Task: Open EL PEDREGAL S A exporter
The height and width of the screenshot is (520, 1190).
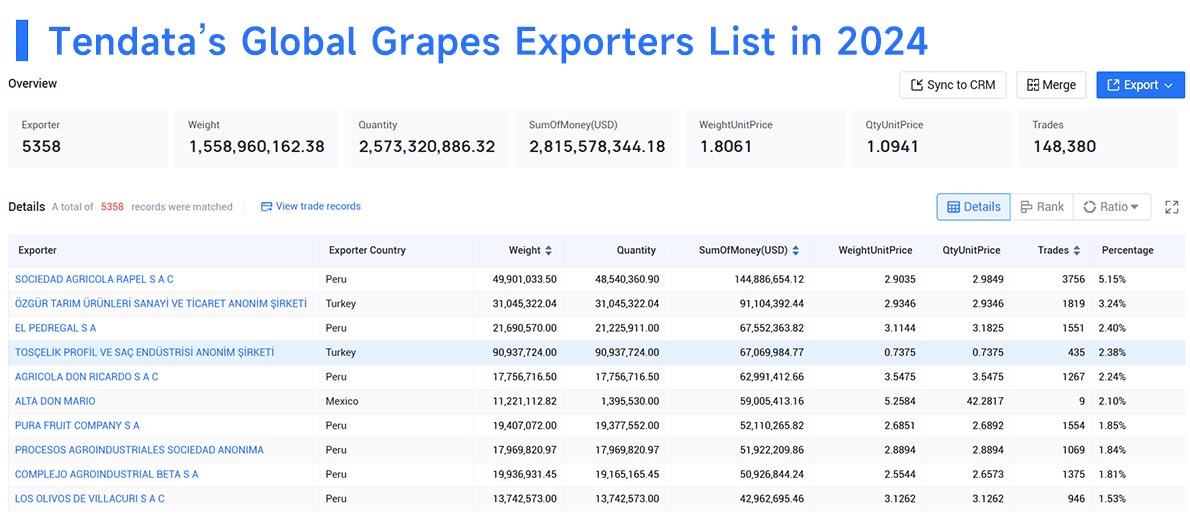Action: pyautogui.click(x=55, y=328)
